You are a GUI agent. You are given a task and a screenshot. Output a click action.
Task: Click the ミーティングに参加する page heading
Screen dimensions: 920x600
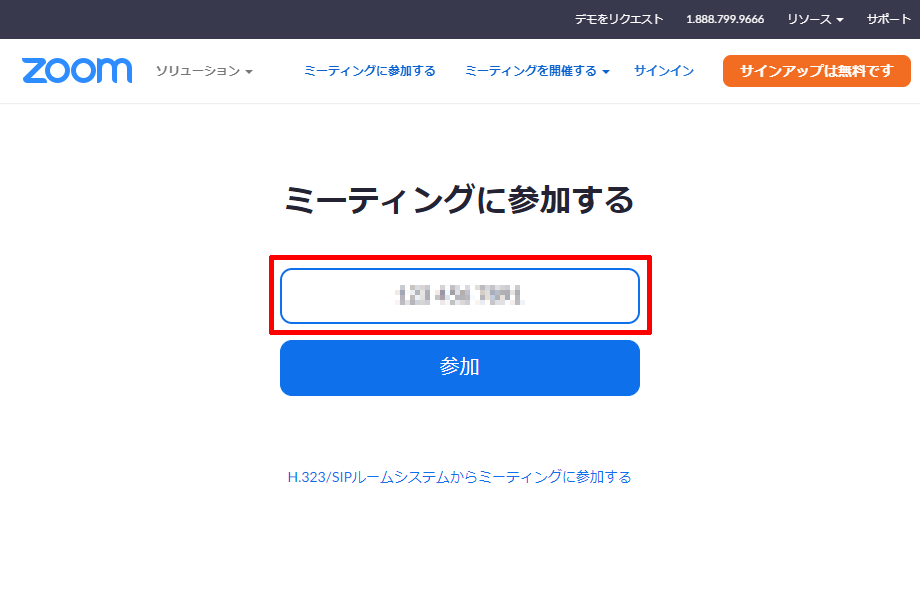pos(459,199)
